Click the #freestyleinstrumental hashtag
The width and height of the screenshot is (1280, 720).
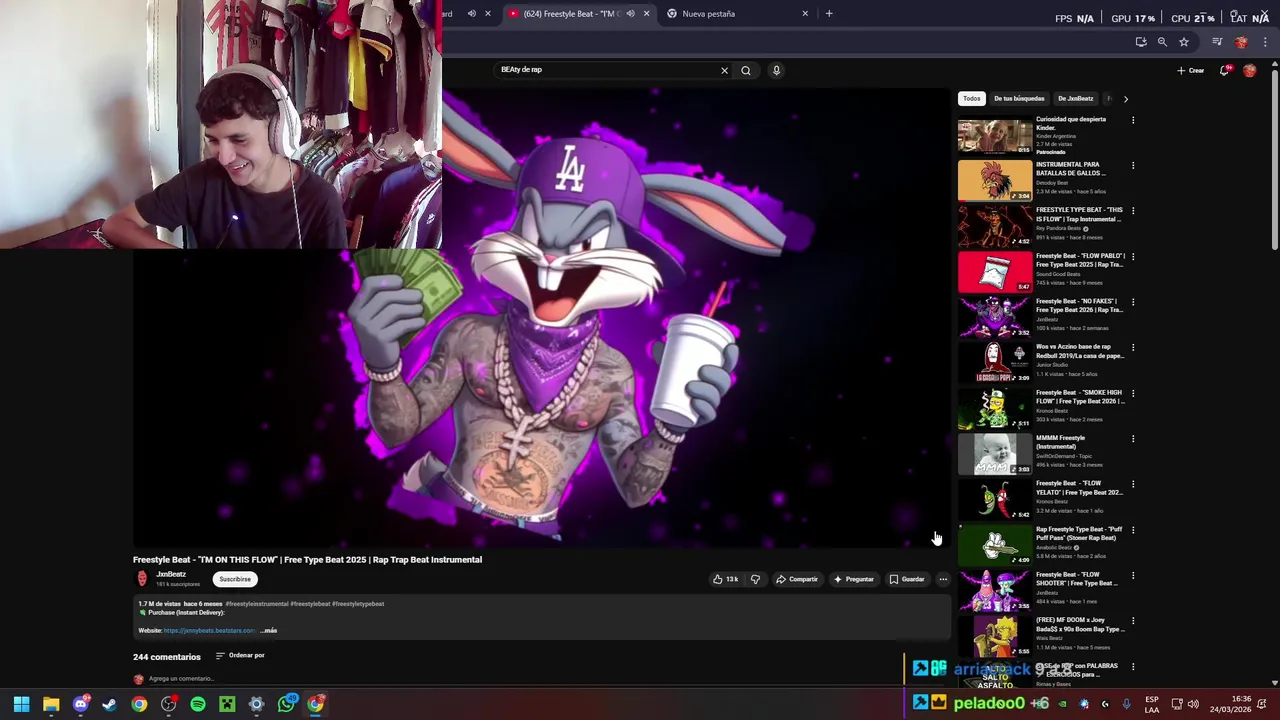point(257,604)
